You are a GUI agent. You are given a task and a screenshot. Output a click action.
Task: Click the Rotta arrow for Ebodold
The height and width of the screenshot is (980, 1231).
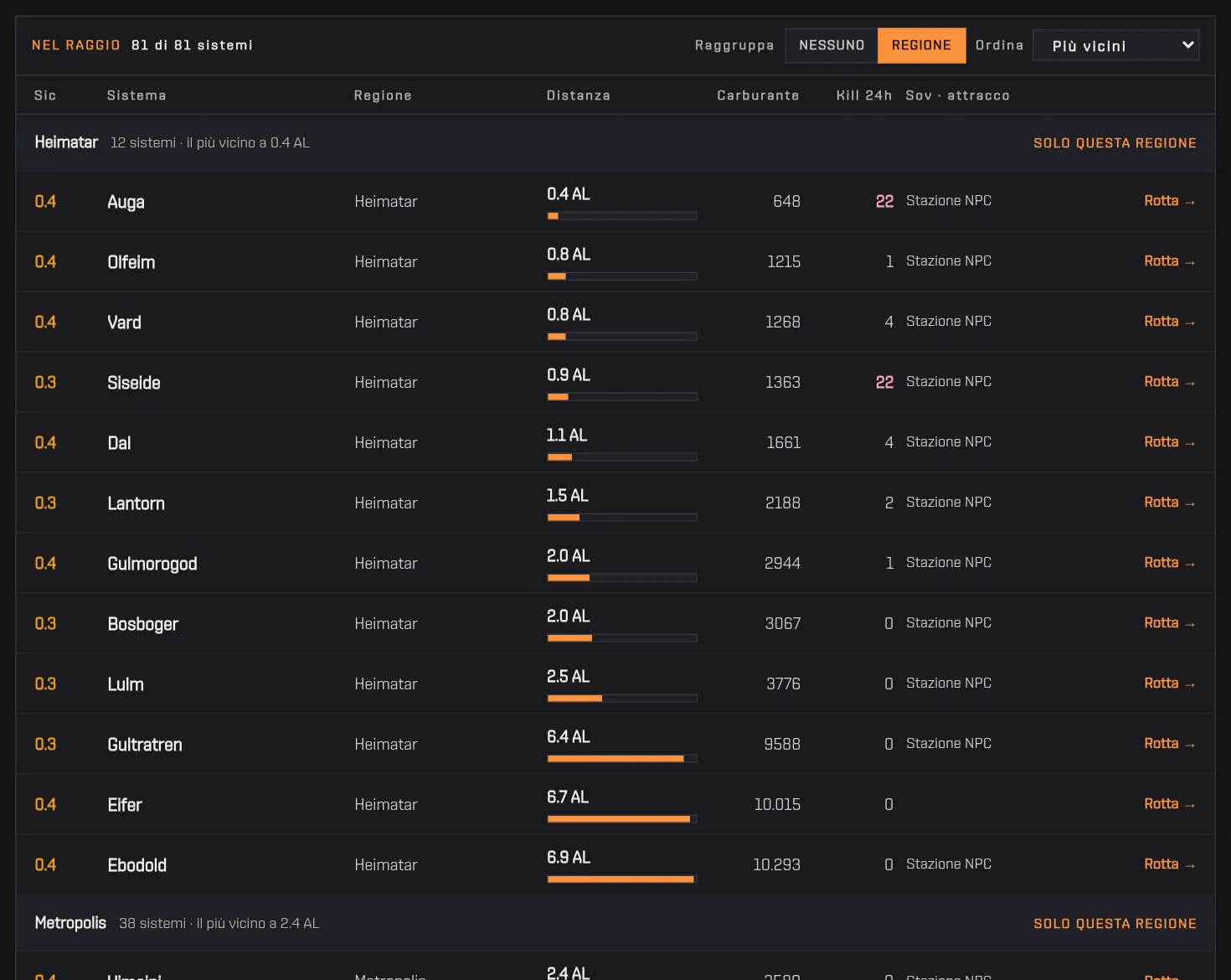(x=1169, y=864)
